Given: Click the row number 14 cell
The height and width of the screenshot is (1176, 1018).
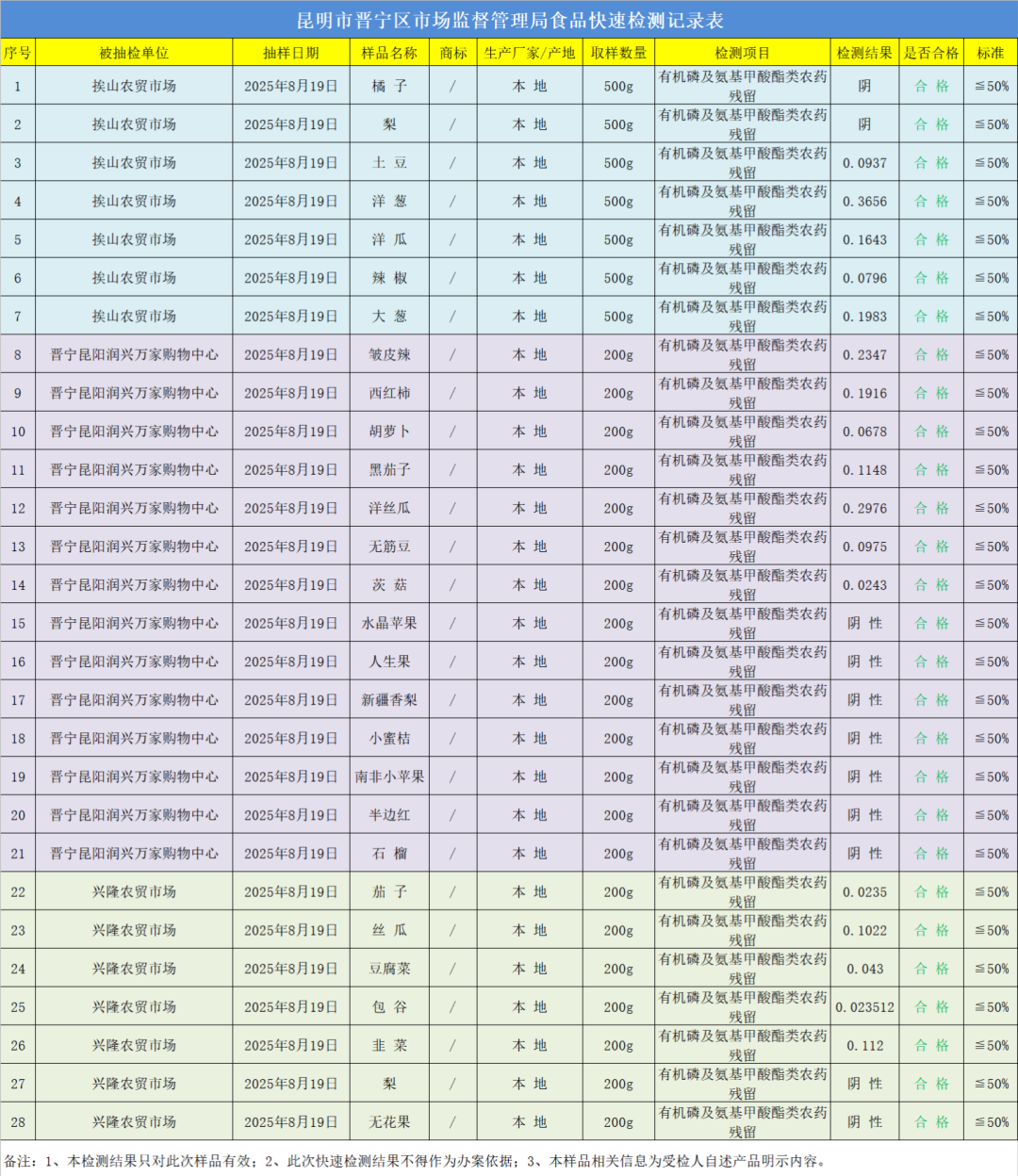Looking at the screenshot, I should pyautogui.click(x=18, y=585).
